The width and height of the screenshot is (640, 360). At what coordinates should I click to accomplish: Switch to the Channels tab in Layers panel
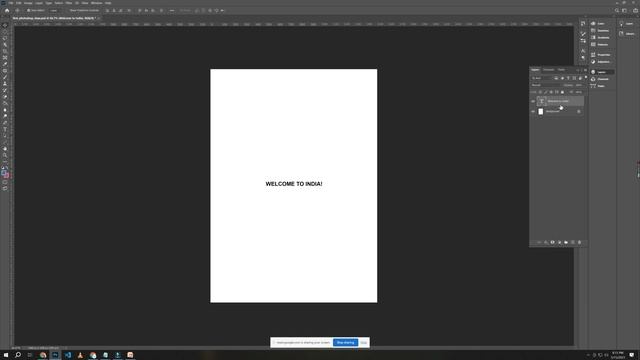[548, 70]
